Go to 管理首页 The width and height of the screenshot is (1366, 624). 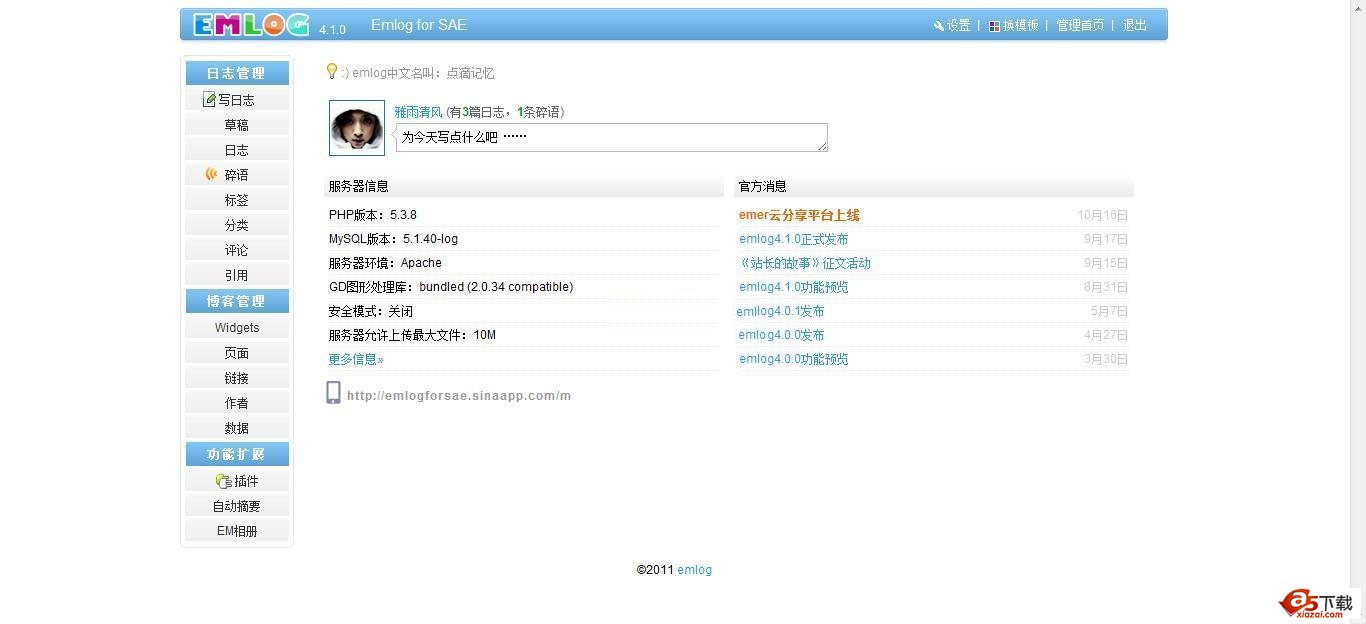(1080, 26)
